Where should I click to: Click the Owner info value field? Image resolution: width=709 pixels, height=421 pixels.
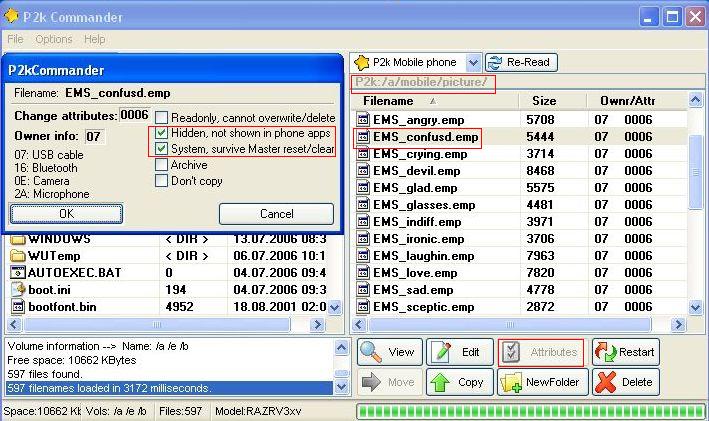point(95,136)
